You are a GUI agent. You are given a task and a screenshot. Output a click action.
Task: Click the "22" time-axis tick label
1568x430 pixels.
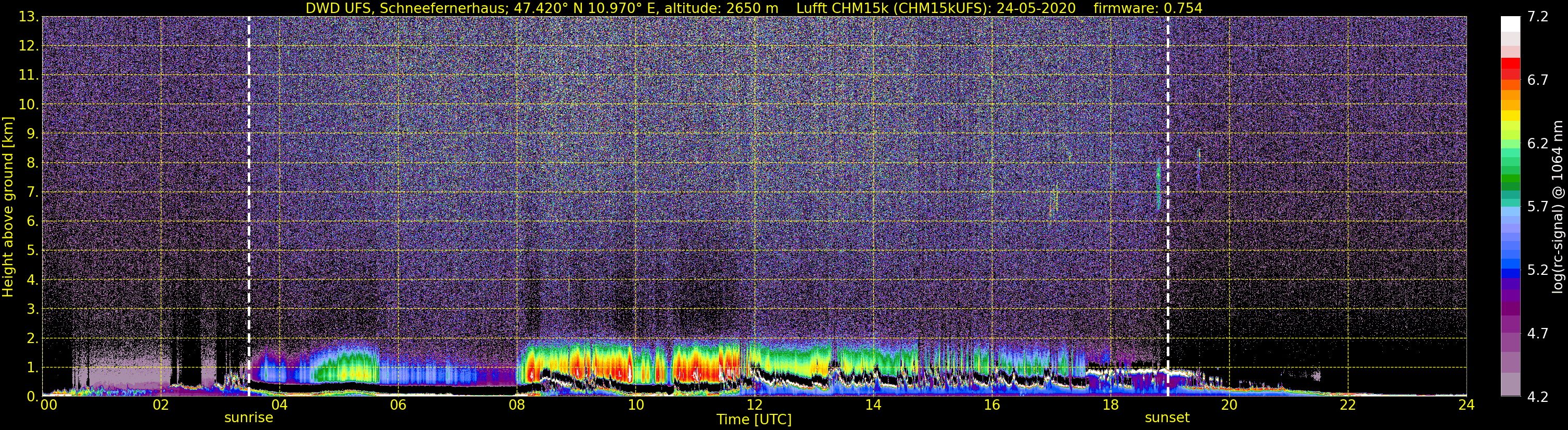(1348, 406)
